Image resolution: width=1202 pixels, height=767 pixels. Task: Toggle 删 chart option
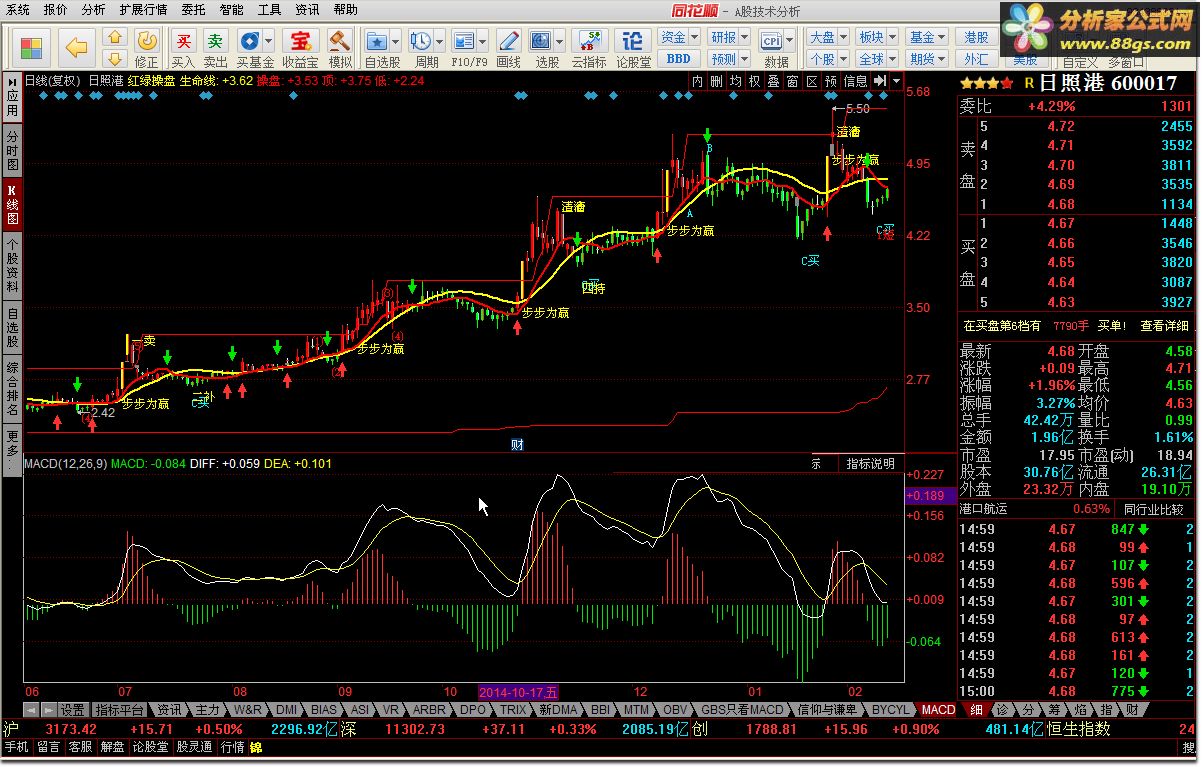point(717,82)
